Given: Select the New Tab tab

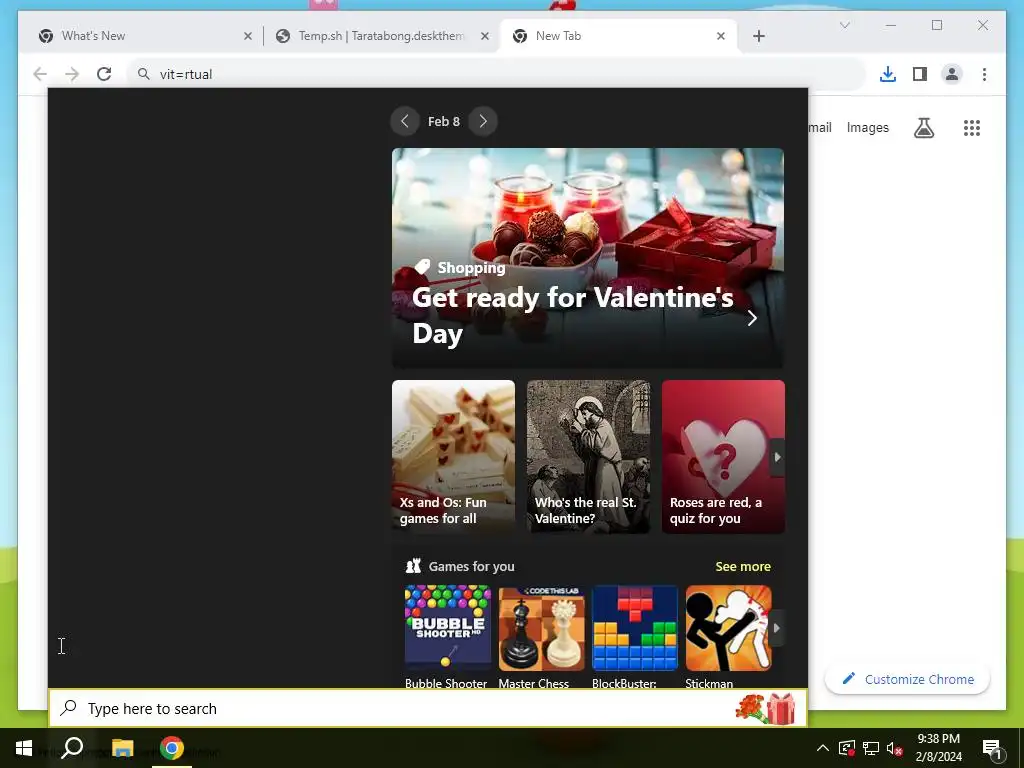Looking at the screenshot, I should coord(618,36).
